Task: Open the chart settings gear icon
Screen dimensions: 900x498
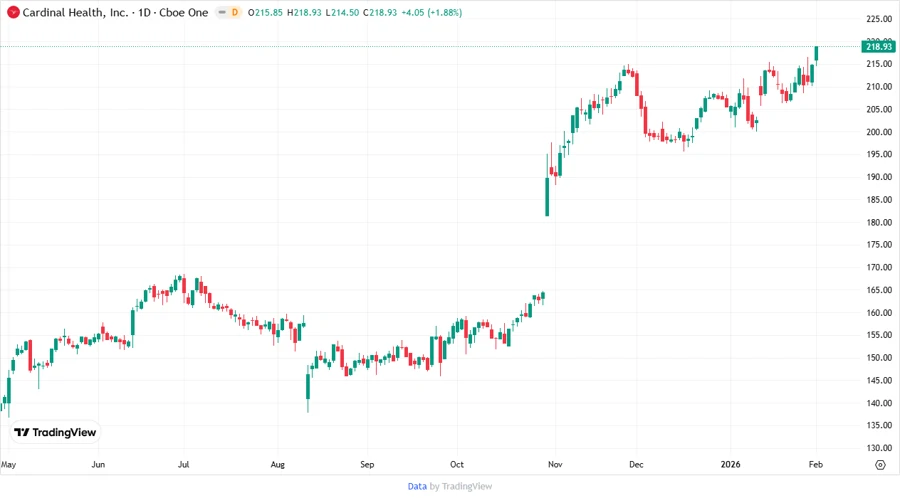Action: coord(880,465)
